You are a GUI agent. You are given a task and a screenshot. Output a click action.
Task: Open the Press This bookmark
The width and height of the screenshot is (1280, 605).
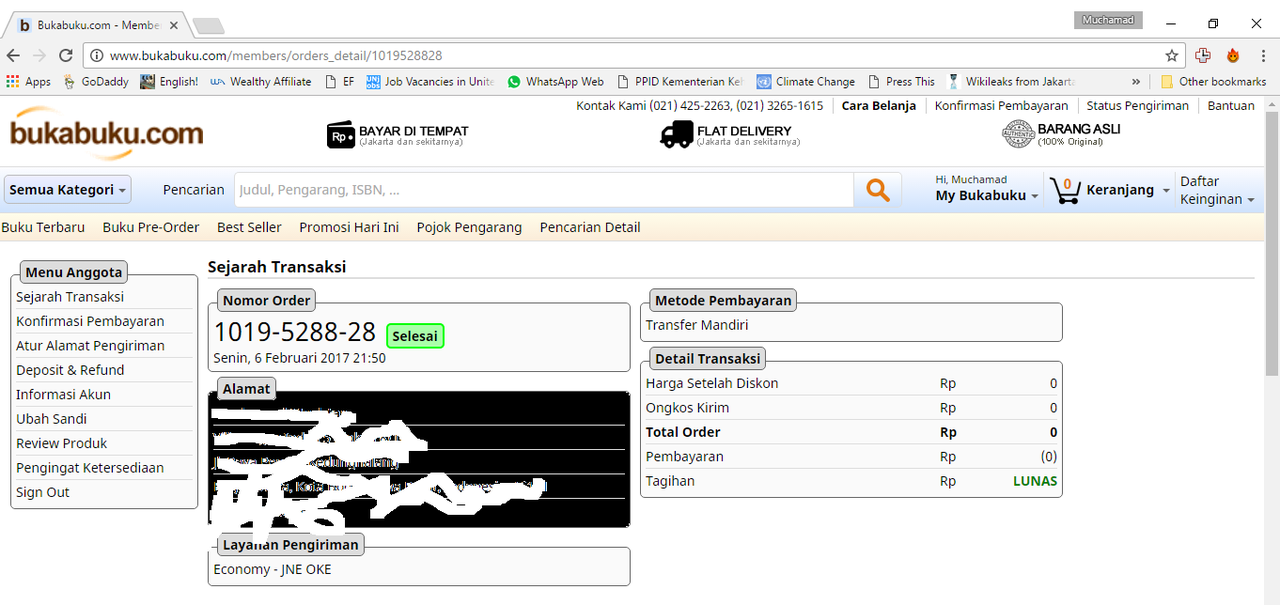[901, 82]
